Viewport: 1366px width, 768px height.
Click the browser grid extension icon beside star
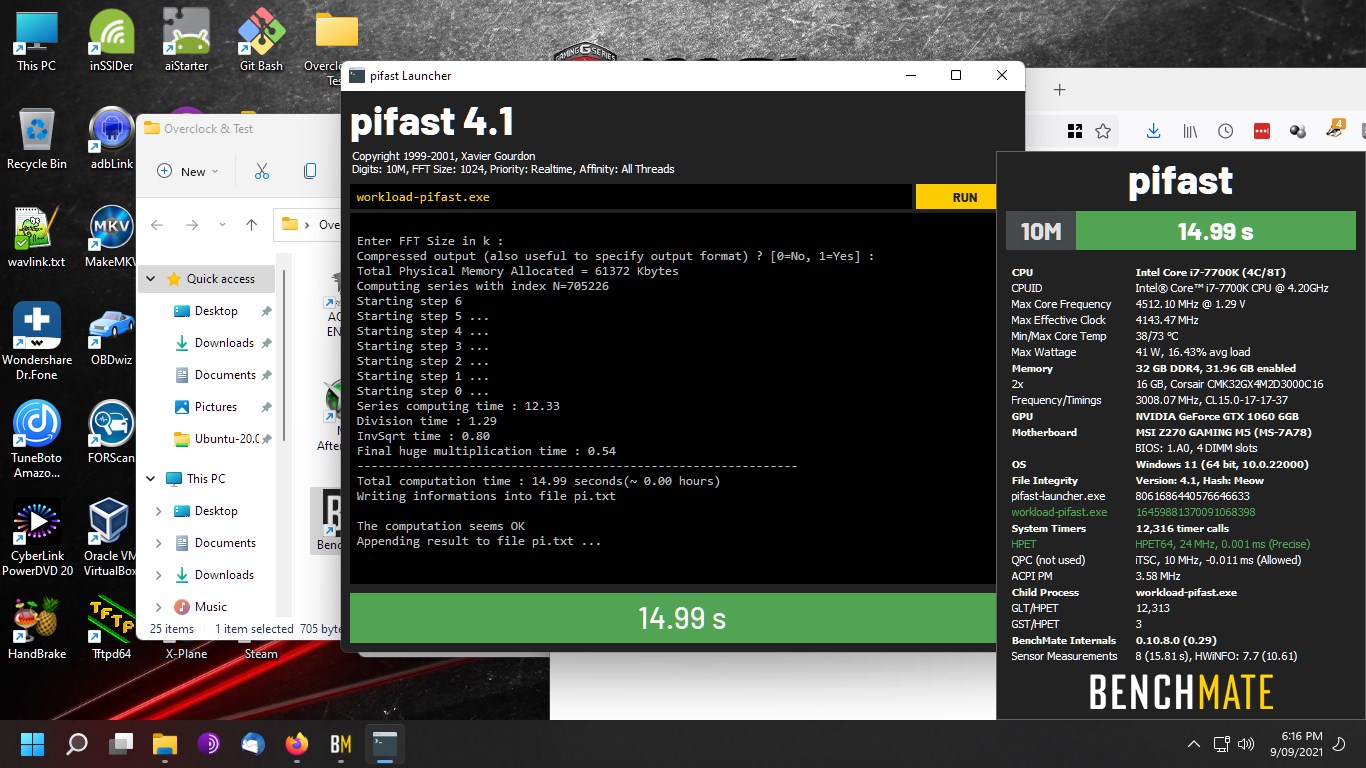(x=1075, y=131)
